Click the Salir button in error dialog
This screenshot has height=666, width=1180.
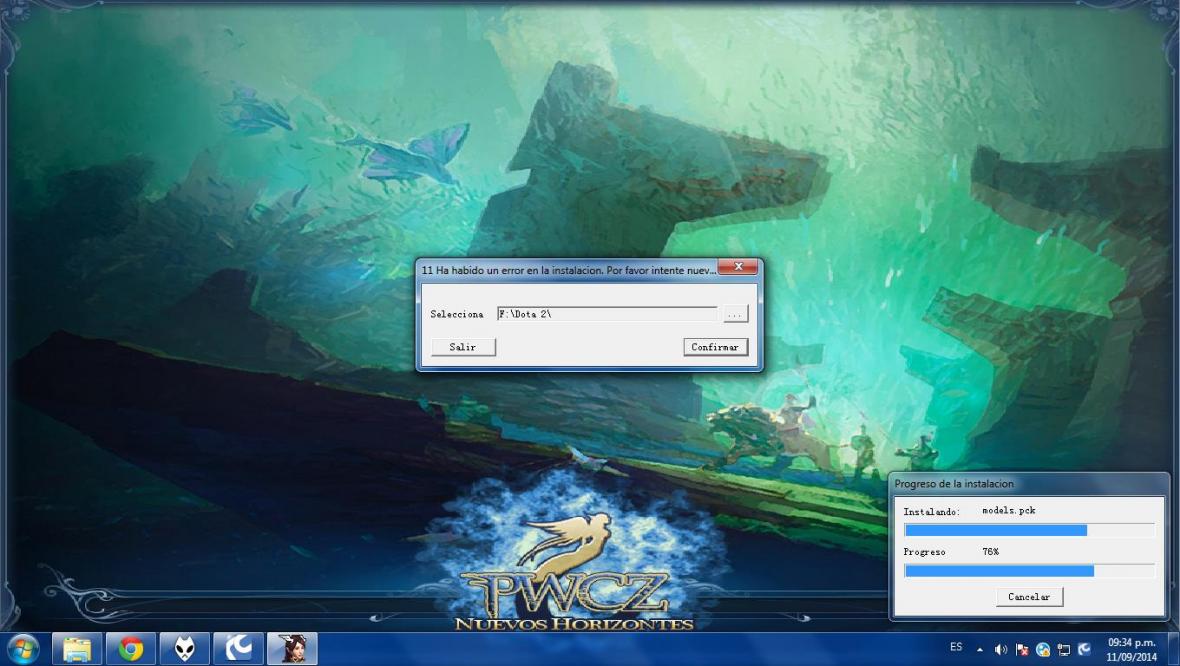[463, 347]
